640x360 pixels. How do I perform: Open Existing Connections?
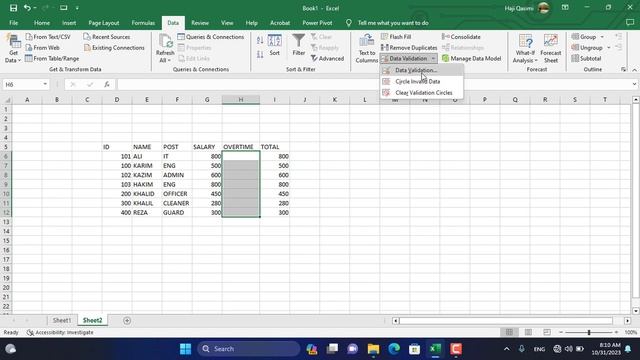click(114, 48)
